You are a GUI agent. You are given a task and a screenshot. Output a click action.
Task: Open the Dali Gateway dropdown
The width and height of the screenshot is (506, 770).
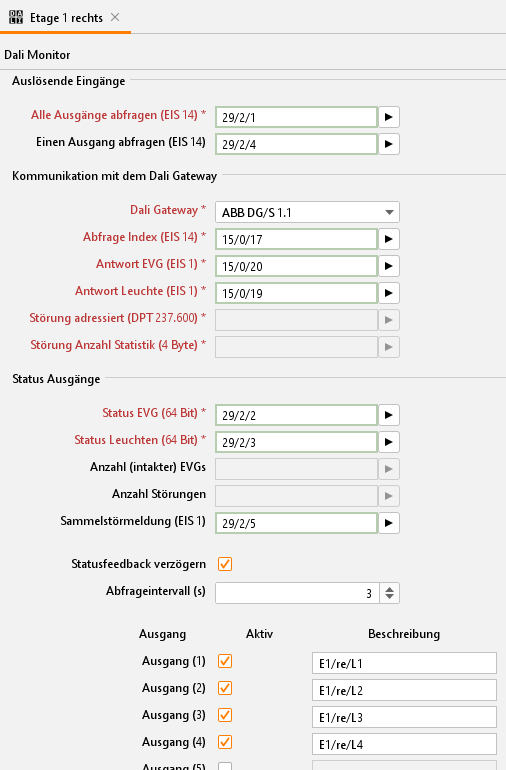[x=307, y=212]
